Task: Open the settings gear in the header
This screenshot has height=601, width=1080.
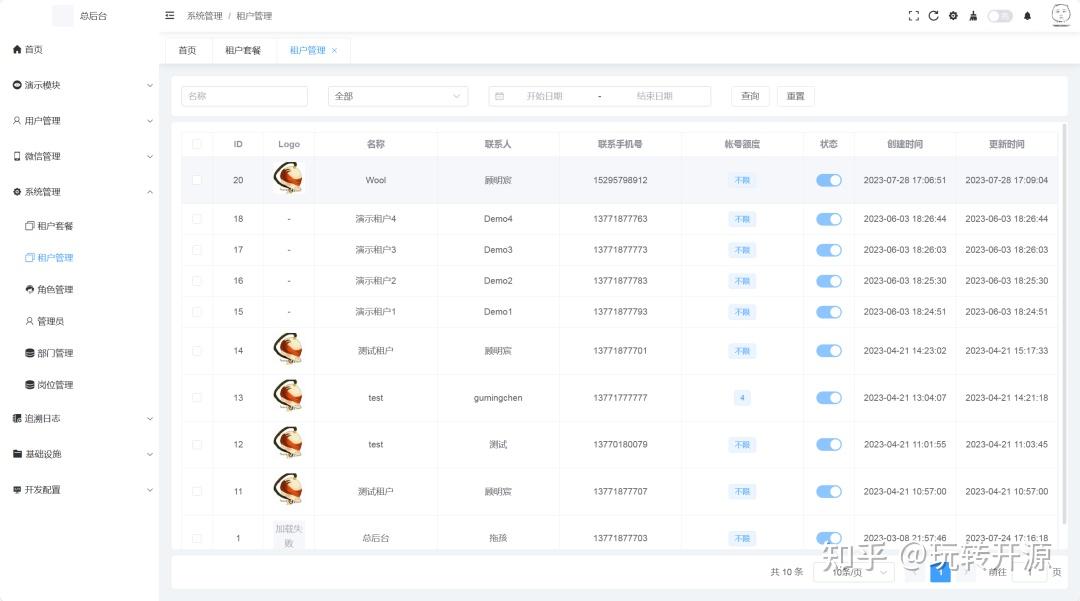Action: [953, 16]
